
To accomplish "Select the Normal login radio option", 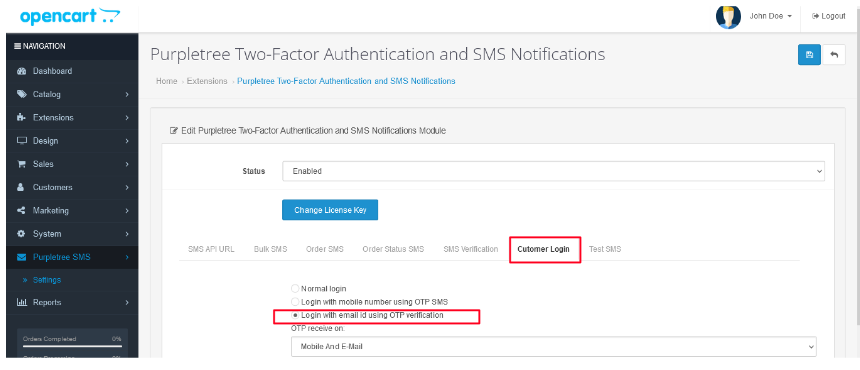I will point(295,288).
